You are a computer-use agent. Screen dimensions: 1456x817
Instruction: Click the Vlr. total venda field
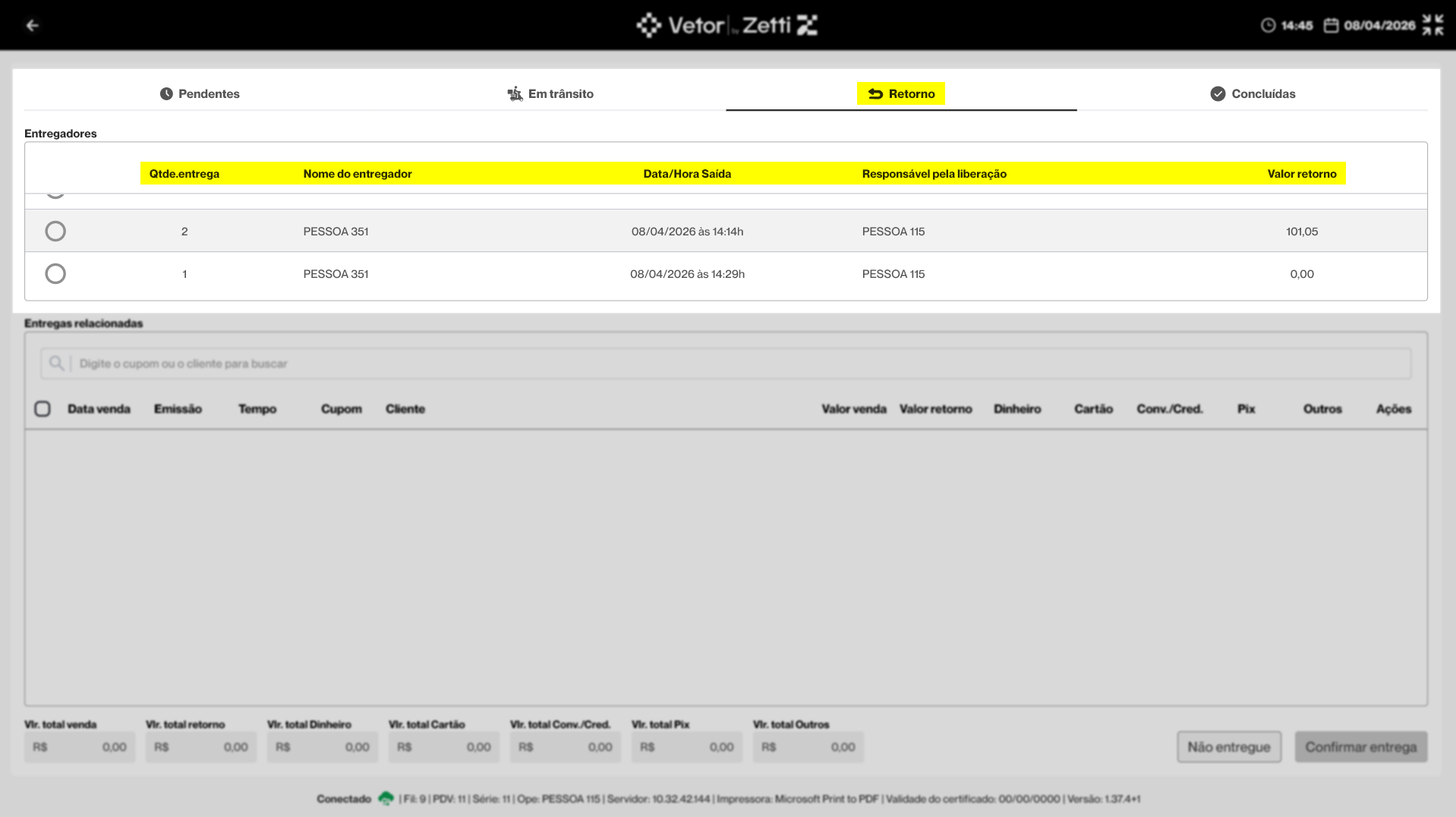tap(80, 747)
